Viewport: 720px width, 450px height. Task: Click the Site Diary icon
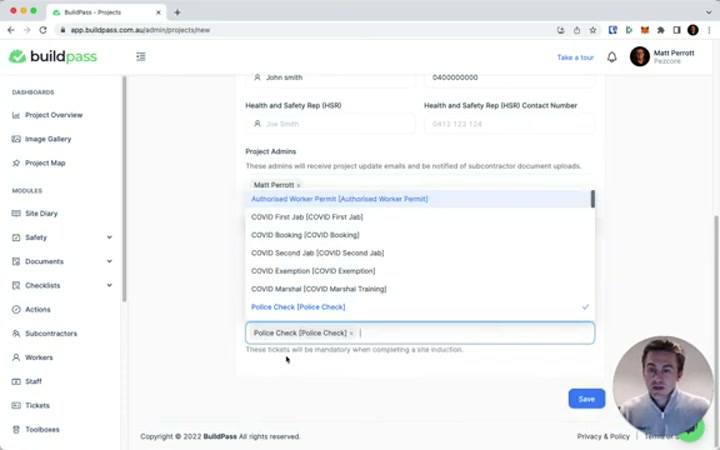(x=16, y=213)
